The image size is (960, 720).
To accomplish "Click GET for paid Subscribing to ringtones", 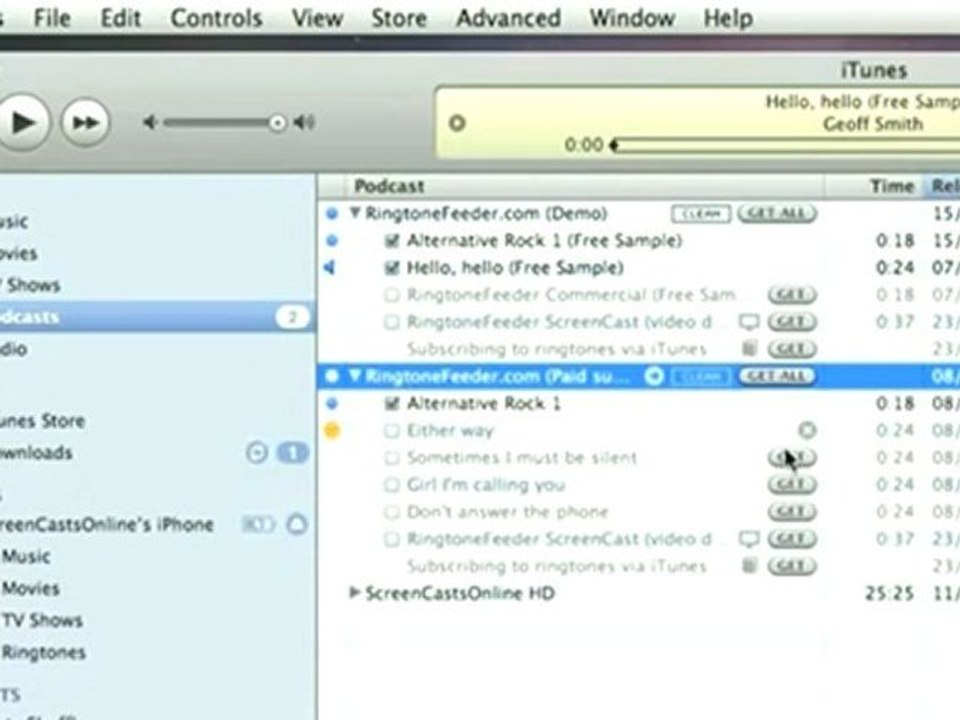I will [x=792, y=566].
